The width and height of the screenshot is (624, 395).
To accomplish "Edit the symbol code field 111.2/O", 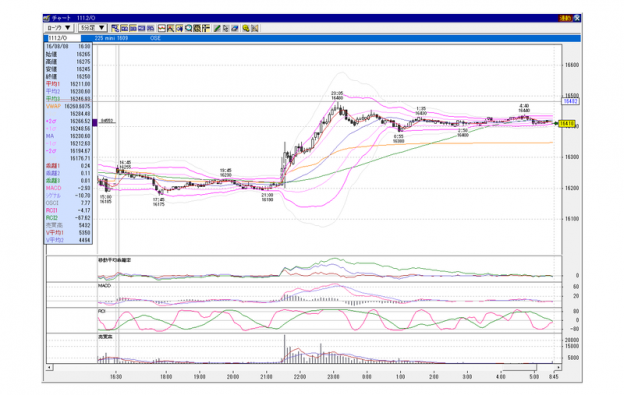I will pos(64,38).
